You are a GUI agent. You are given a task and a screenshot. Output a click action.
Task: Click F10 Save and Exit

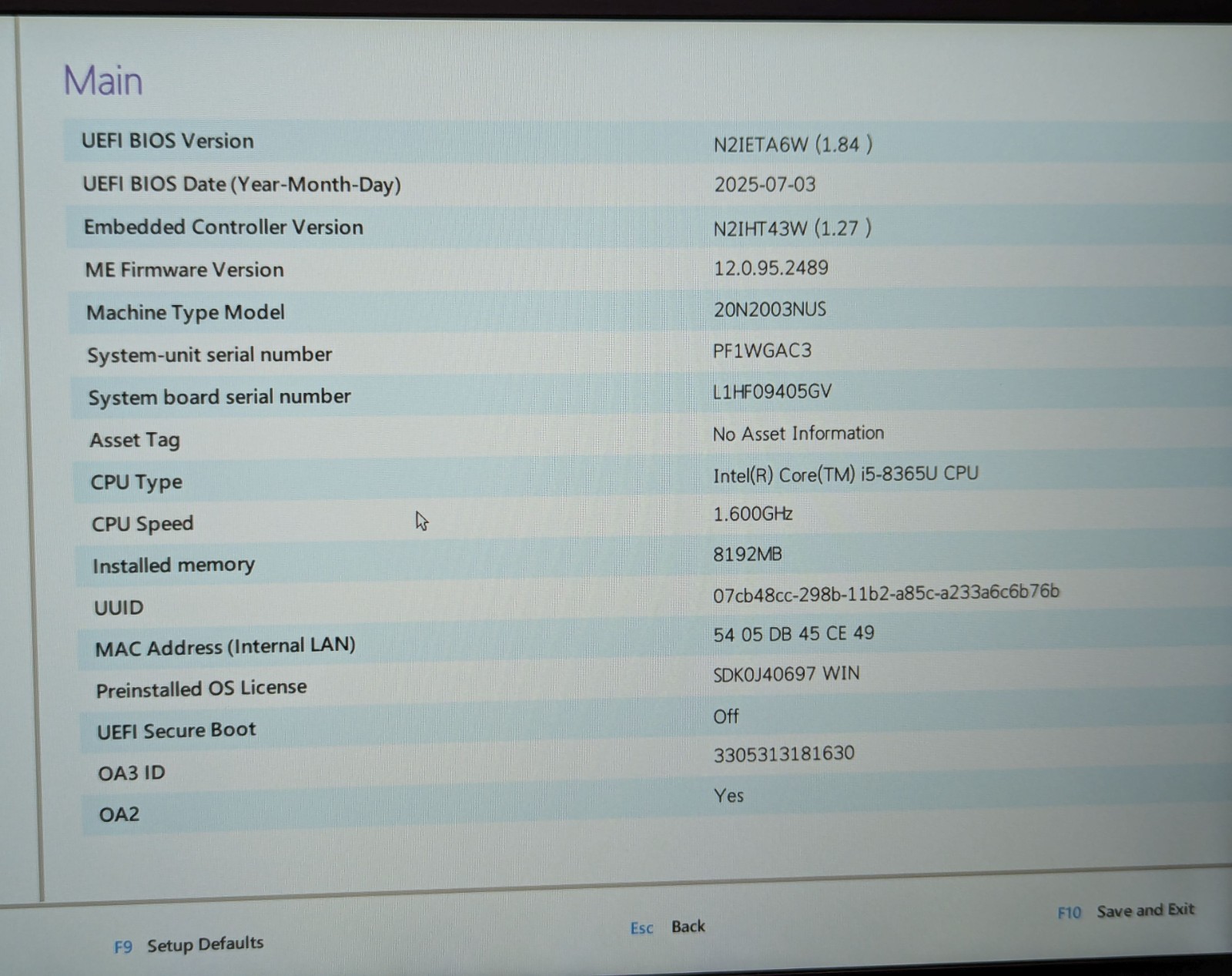(1126, 911)
